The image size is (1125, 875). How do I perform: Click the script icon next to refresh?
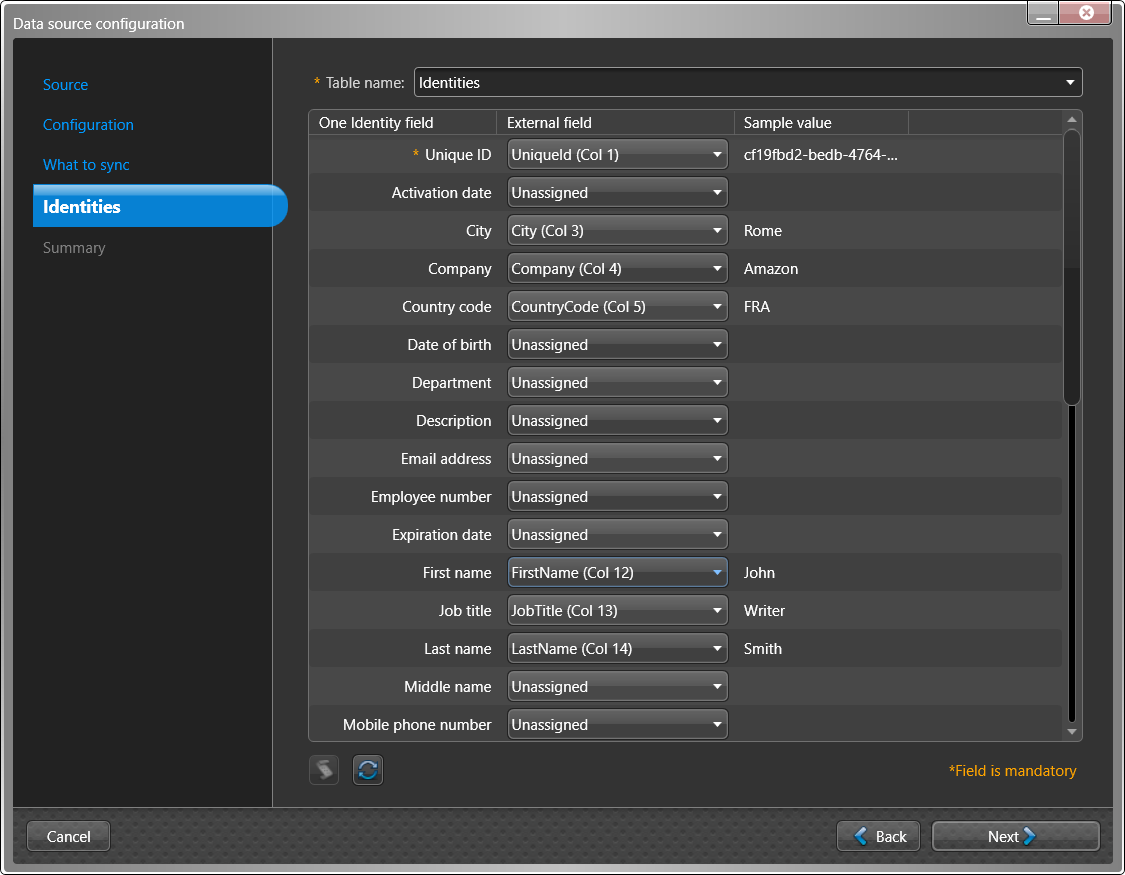tap(324, 770)
